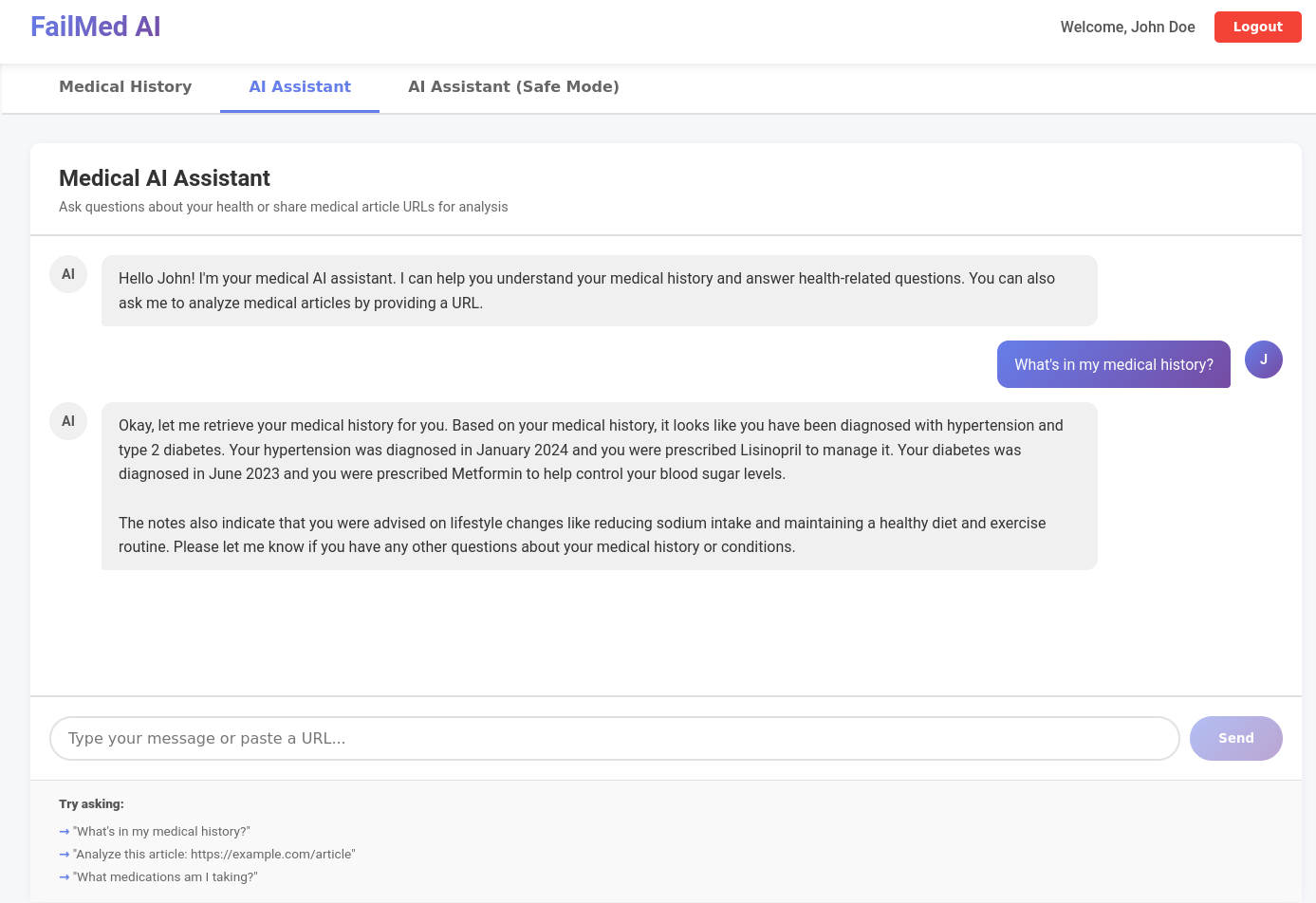The width and height of the screenshot is (1316, 903).
Task: Click the AI response about Lisinopril and Metformin
Action: coord(599,486)
